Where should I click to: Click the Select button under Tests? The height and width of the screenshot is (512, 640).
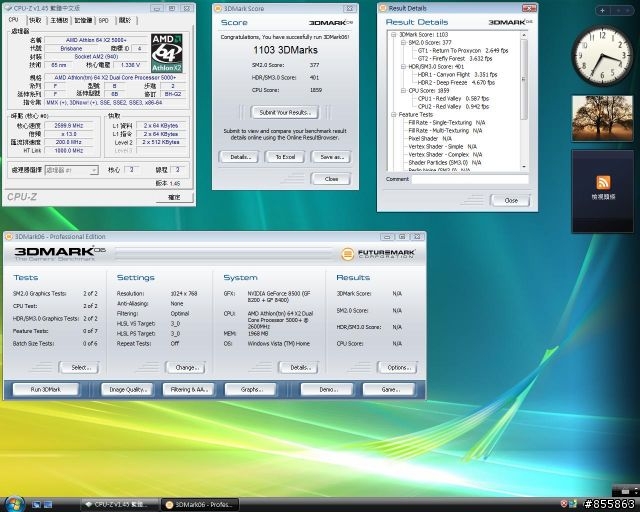80,367
